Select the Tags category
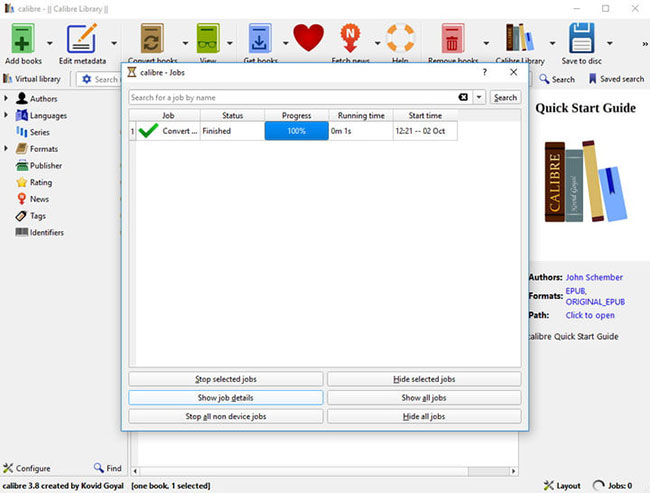Screen dimensions: 650x493 pyautogui.click(x=31, y=216)
